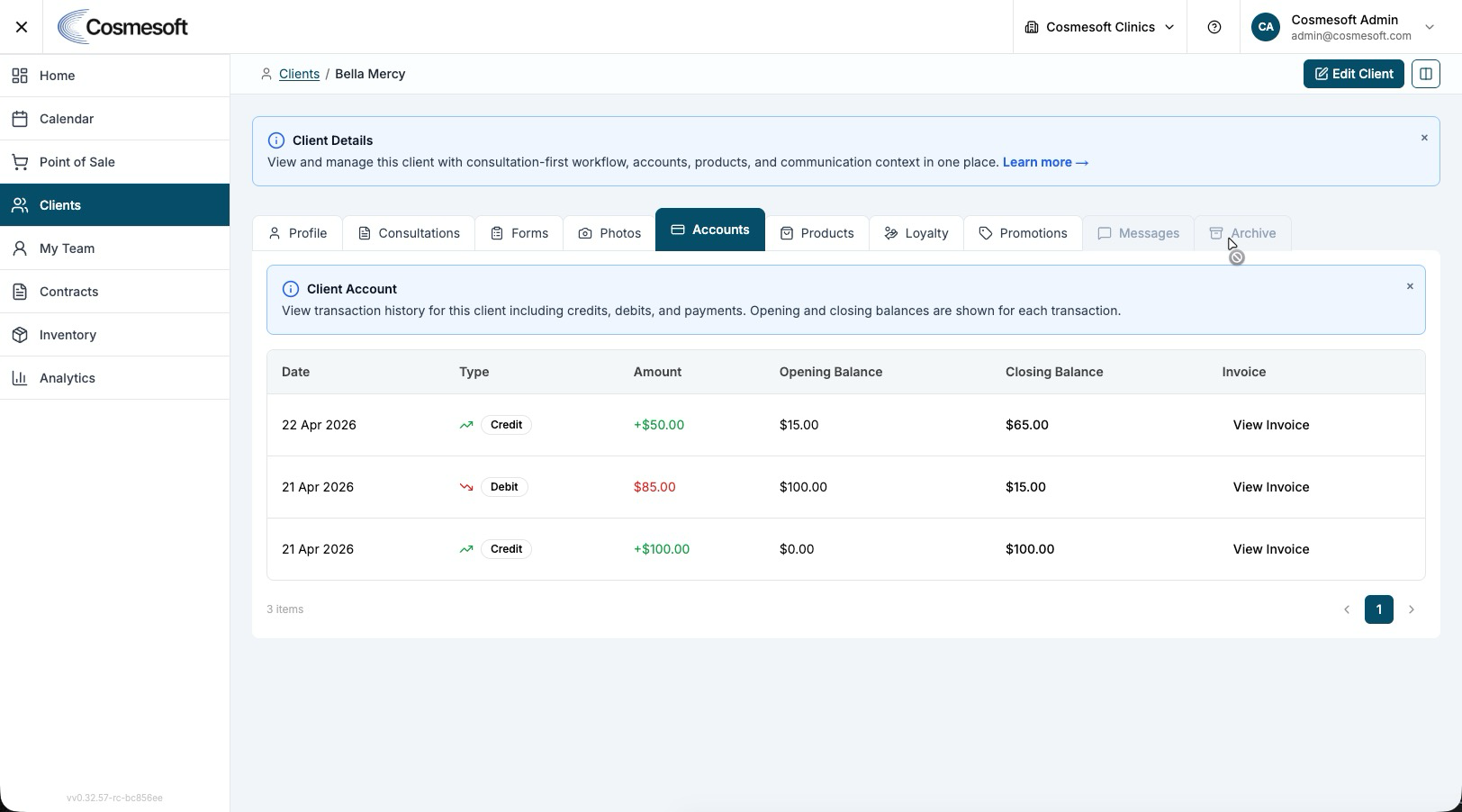View Invoice for 22 Apr 2026 credit
This screenshot has width=1462, height=812.
[x=1271, y=425]
